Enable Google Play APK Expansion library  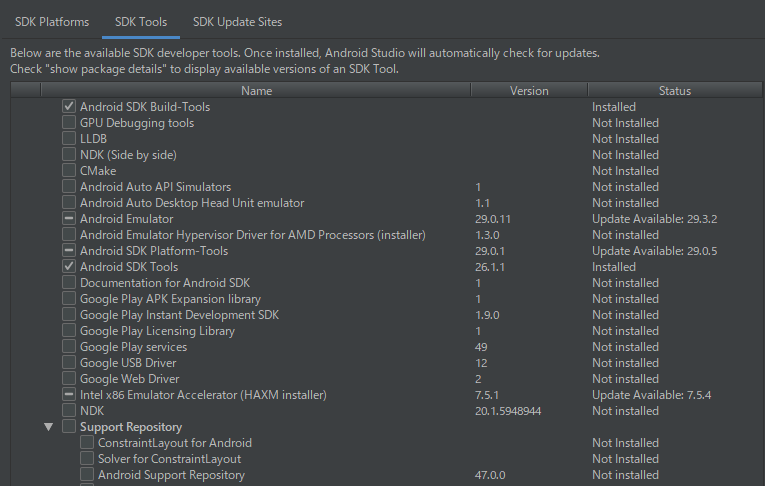tap(69, 299)
